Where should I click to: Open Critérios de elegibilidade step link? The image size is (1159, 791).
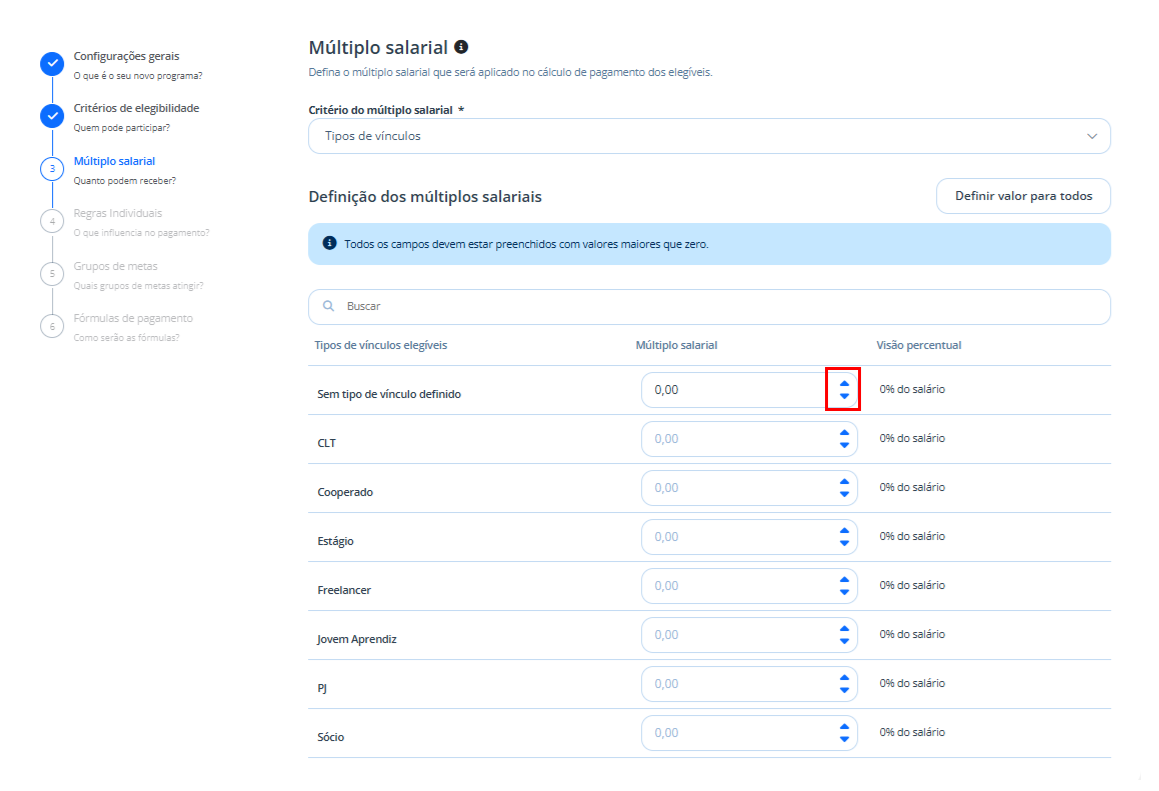(x=137, y=108)
